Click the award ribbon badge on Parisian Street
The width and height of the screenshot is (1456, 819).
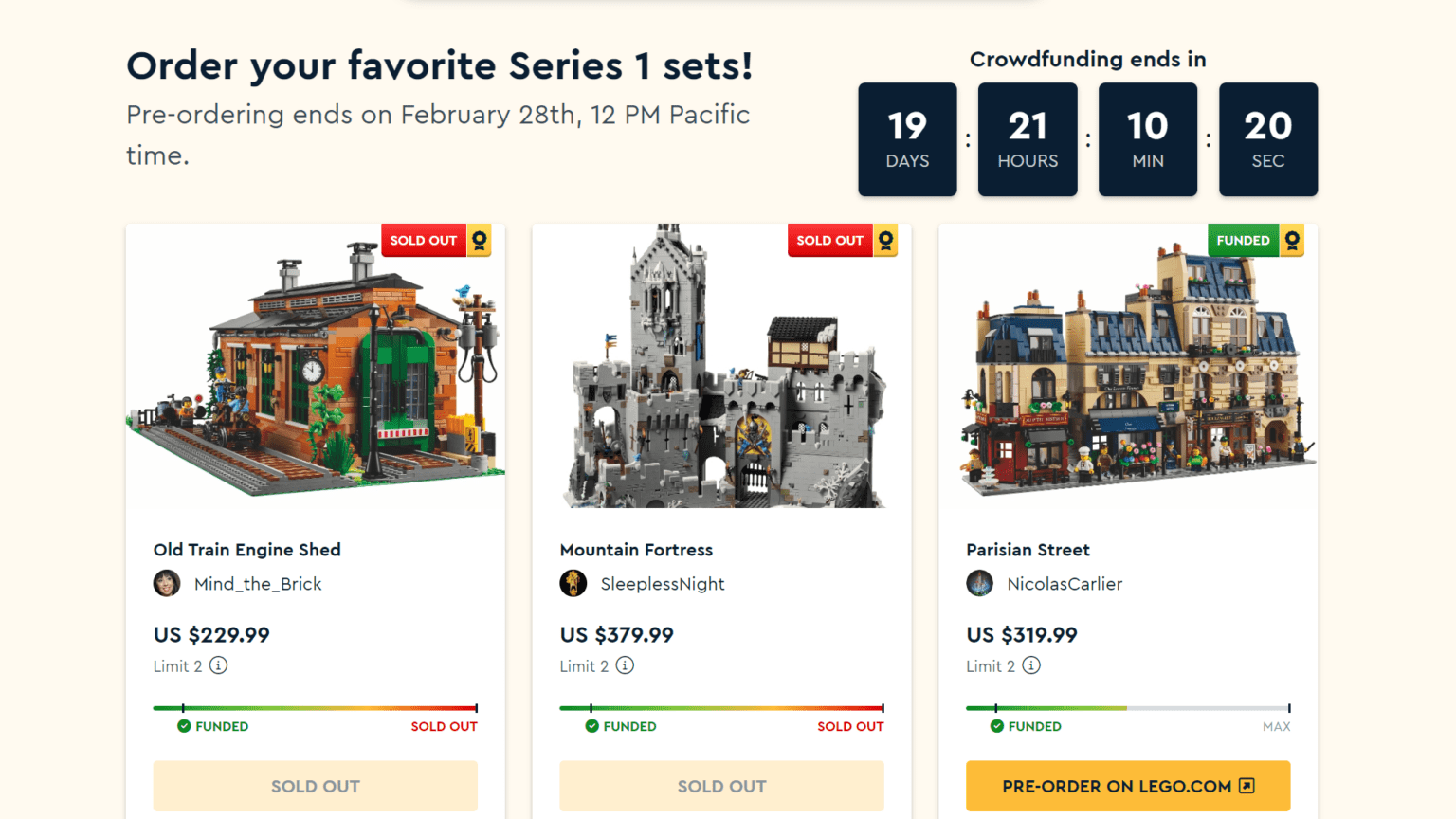[x=1292, y=240]
